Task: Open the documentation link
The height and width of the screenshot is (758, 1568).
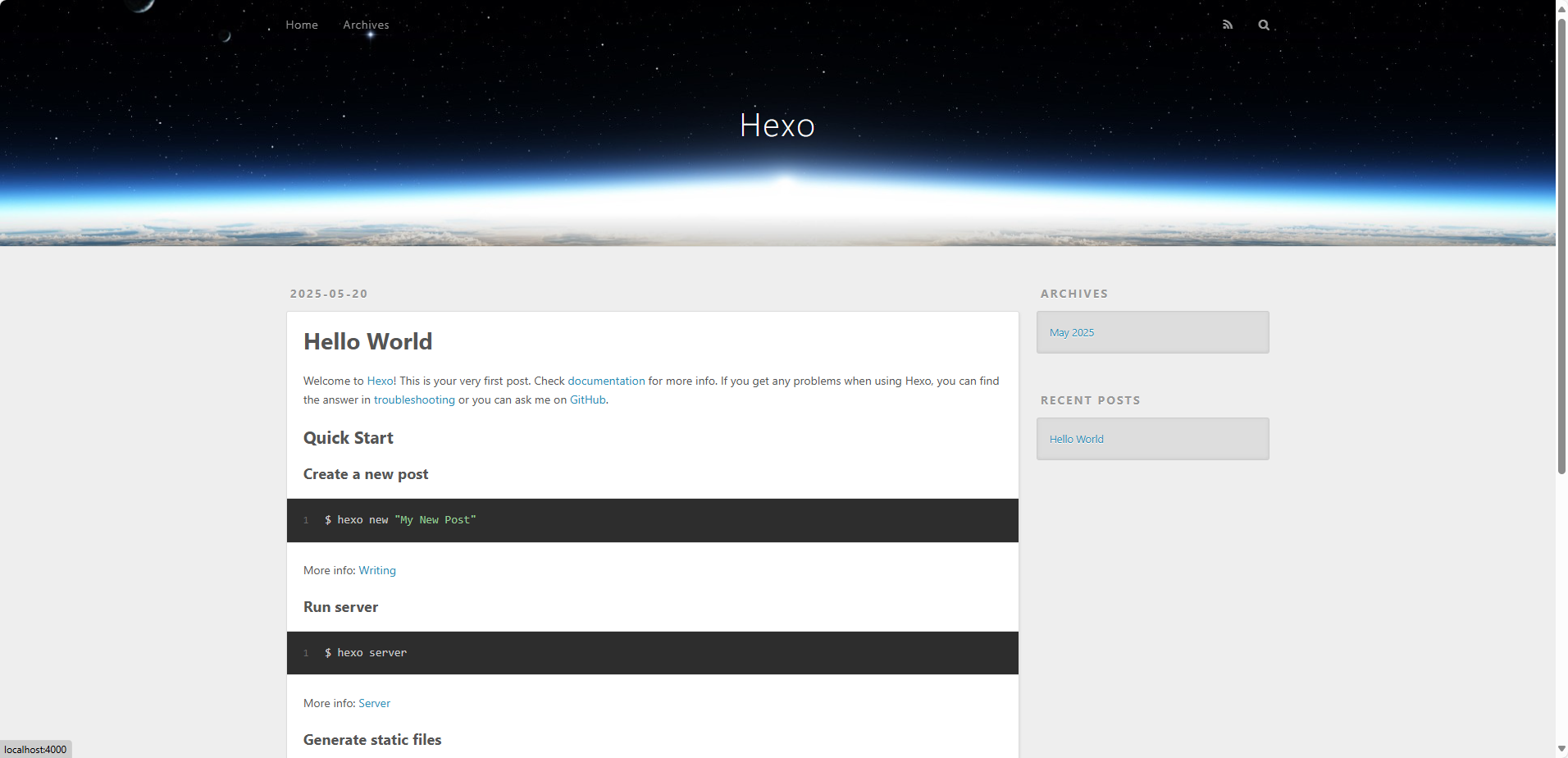Action: pyautogui.click(x=606, y=381)
